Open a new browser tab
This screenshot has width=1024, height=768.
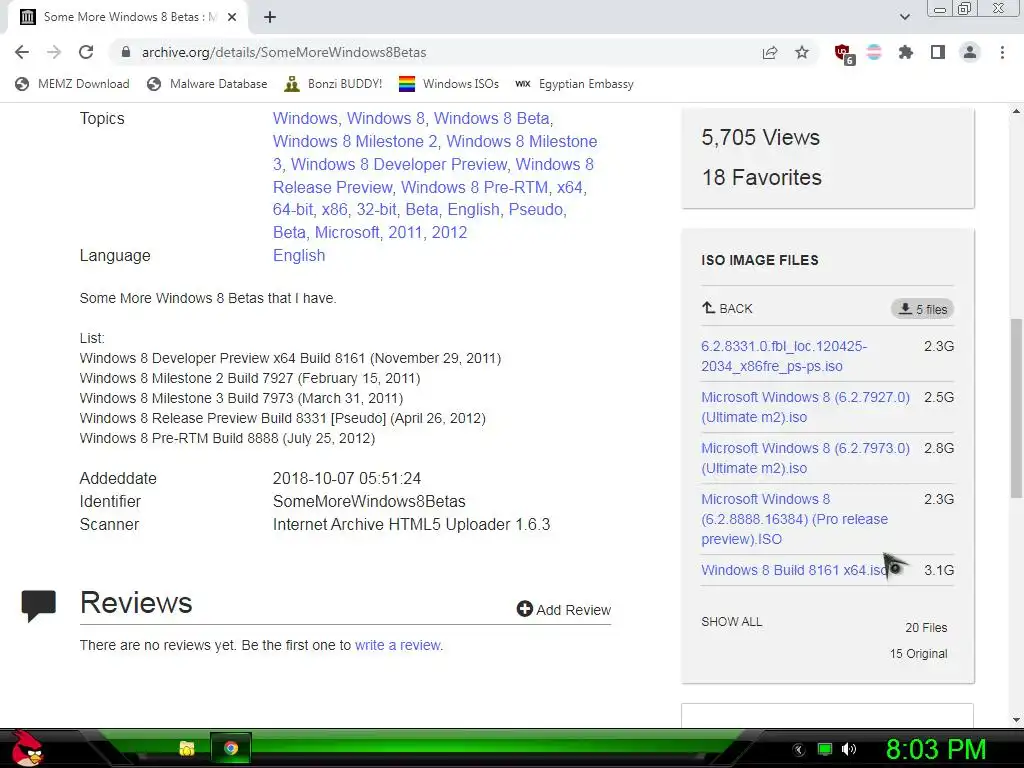coord(270,17)
